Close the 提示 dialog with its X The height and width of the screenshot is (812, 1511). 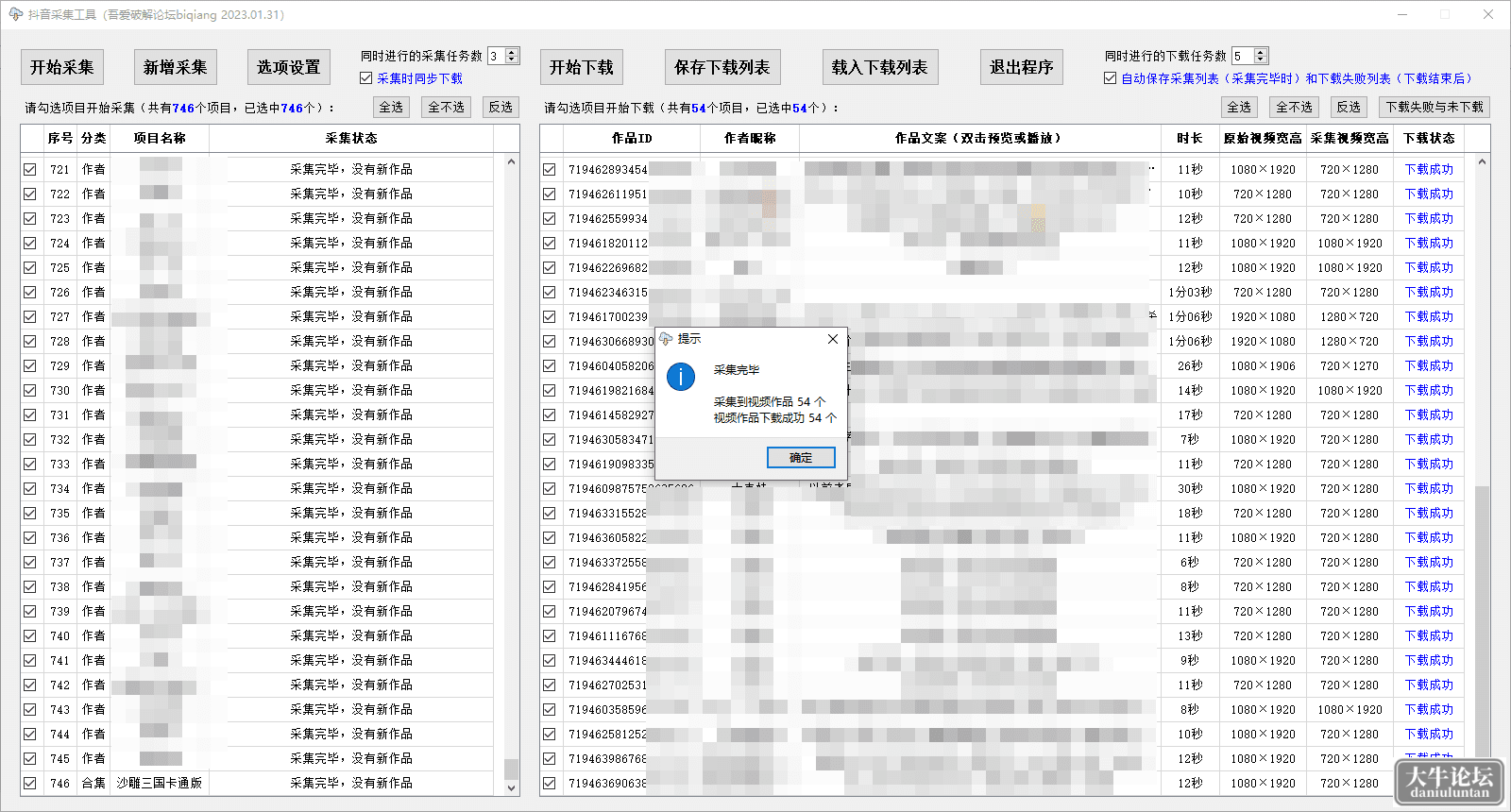(x=832, y=339)
